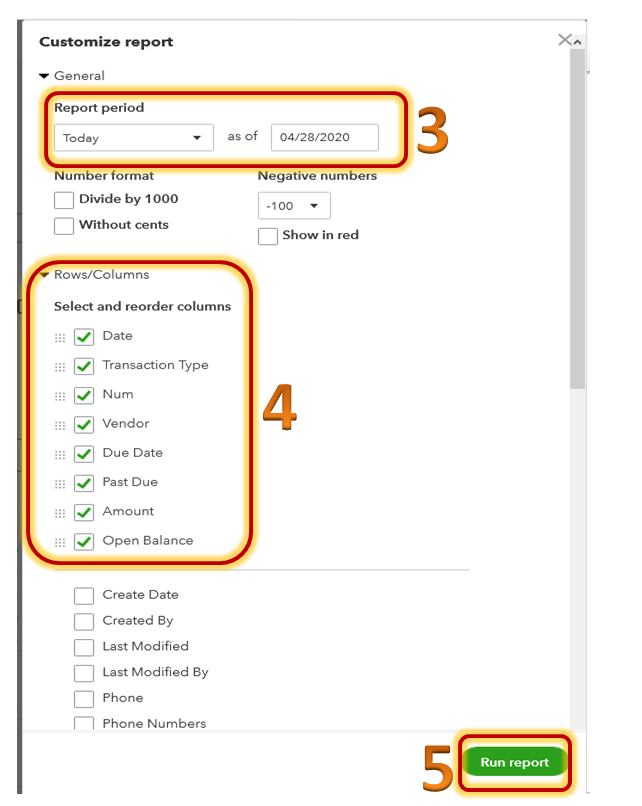
Task: Click the Run report button
Action: tap(515, 761)
